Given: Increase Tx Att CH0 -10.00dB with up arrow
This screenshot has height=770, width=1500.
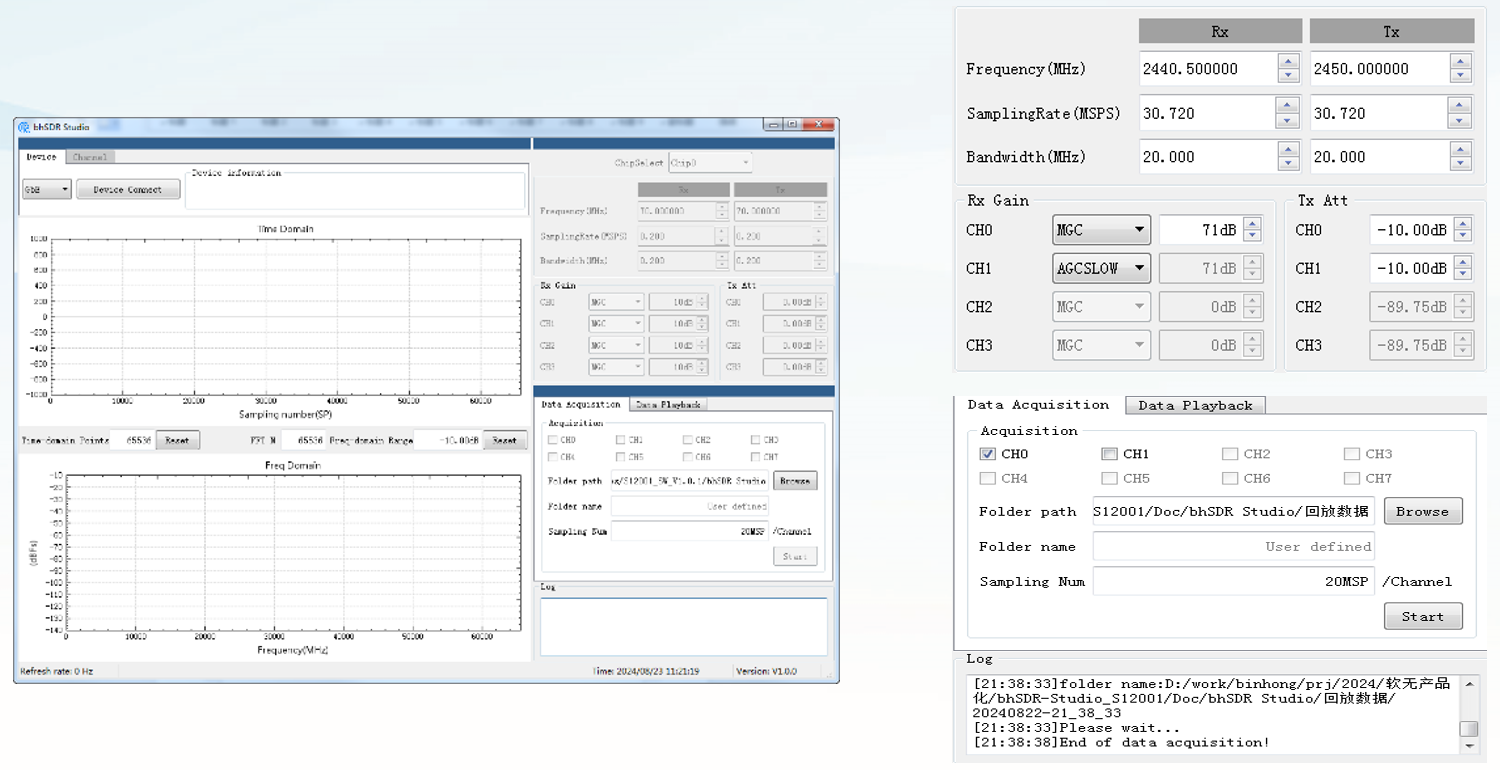Looking at the screenshot, I should tap(1463, 223).
